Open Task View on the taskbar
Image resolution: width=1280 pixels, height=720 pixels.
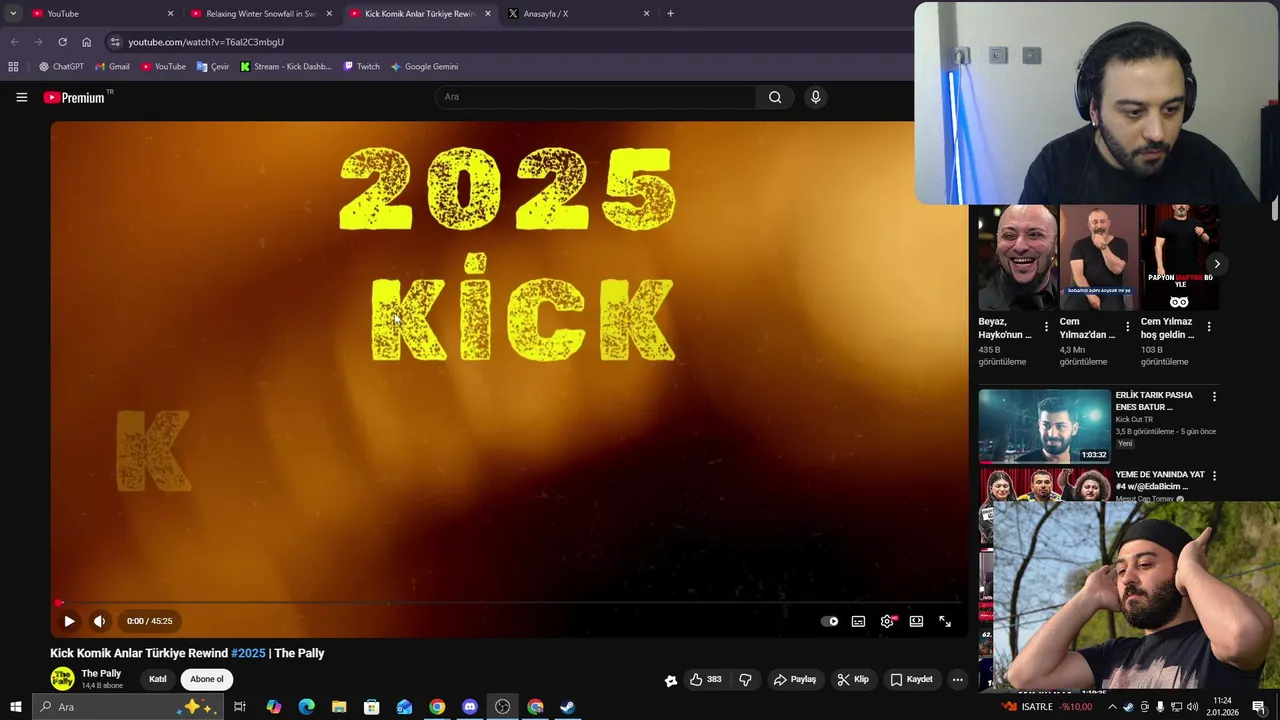coord(240,707)
